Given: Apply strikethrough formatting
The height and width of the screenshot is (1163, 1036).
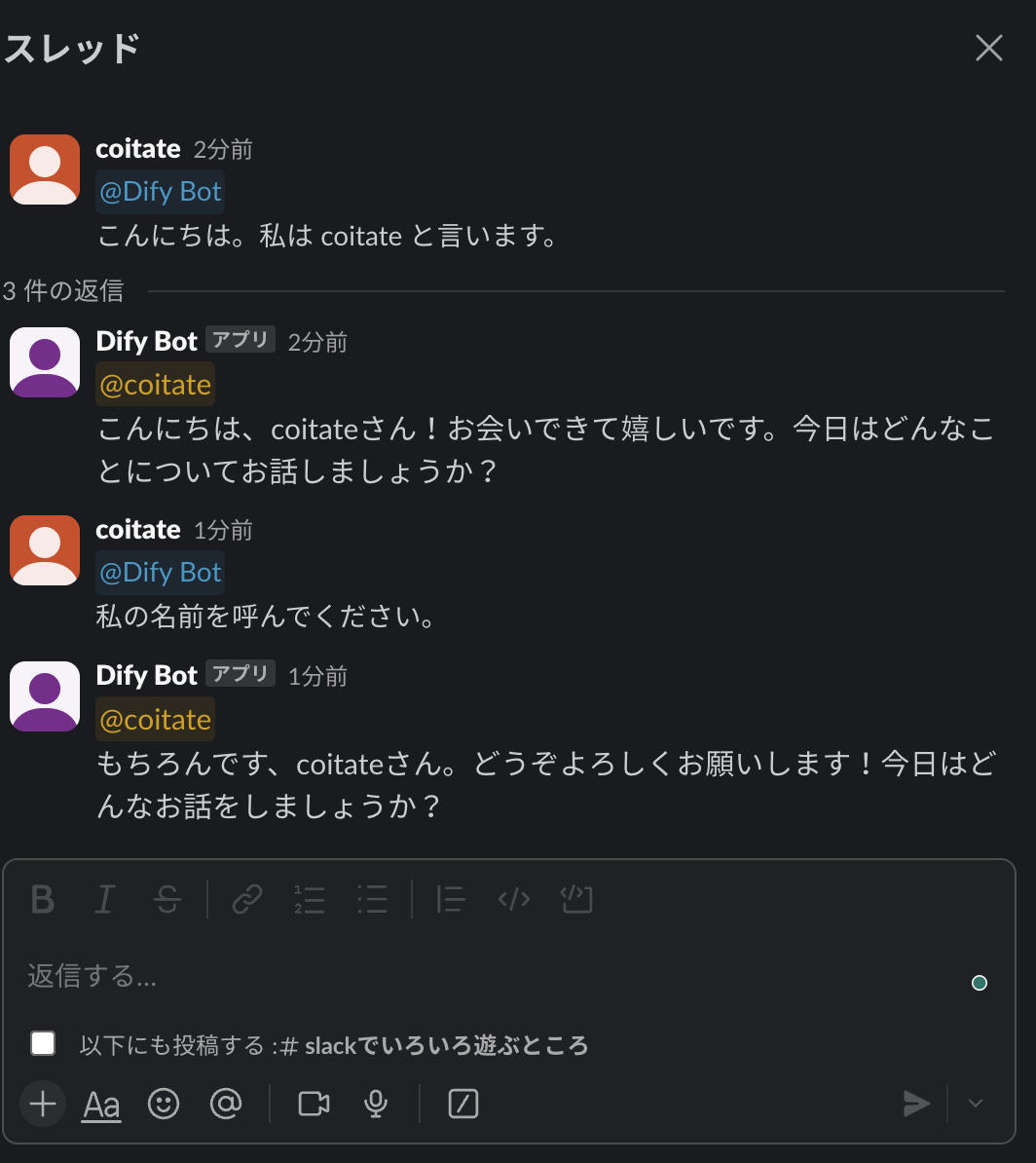Looking at the screenshot, I should 166,899.
